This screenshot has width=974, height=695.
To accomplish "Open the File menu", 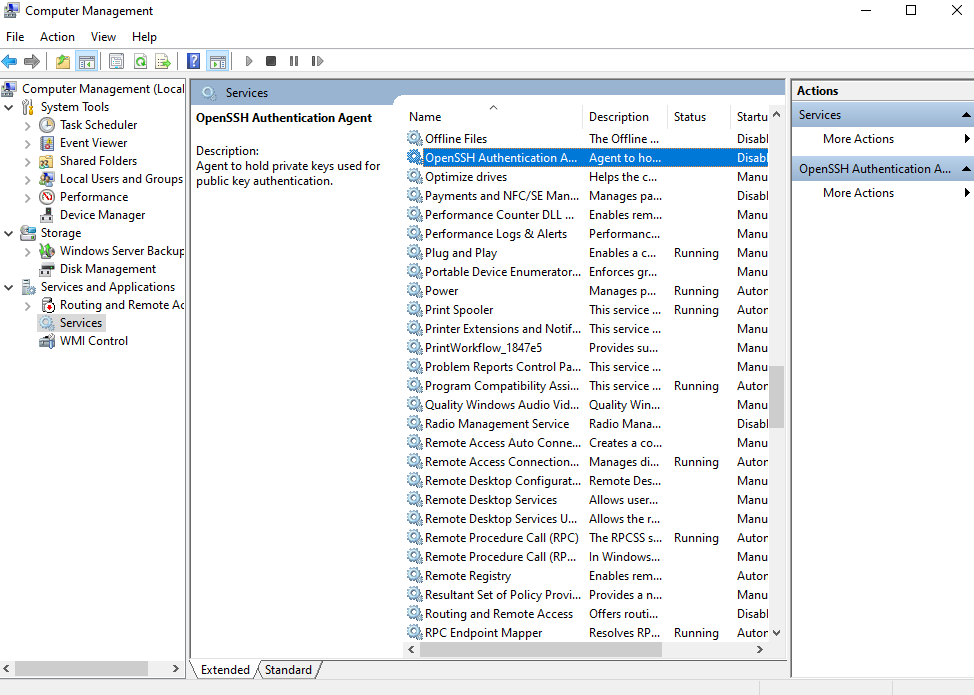I will (15, 37).
